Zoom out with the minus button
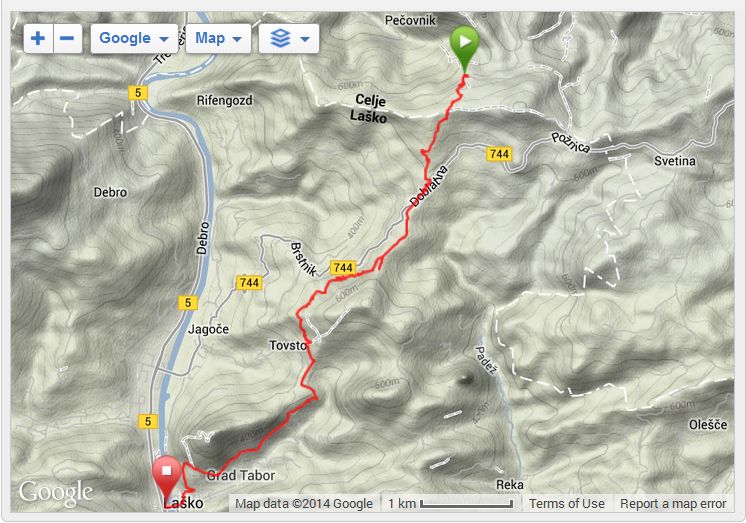746x523 pixels. 68,38
